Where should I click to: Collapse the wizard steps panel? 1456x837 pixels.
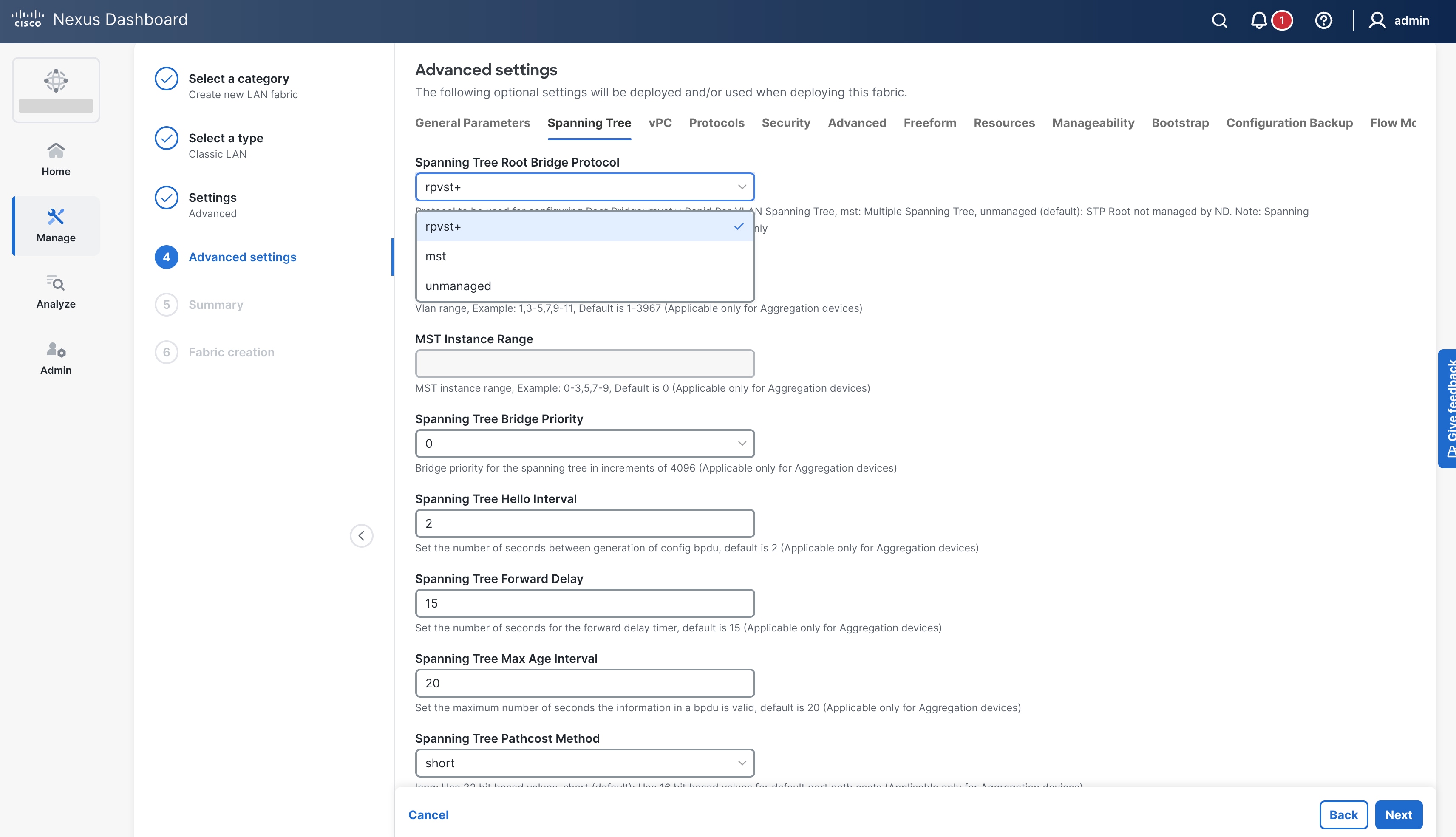click(x=362, y=536)
